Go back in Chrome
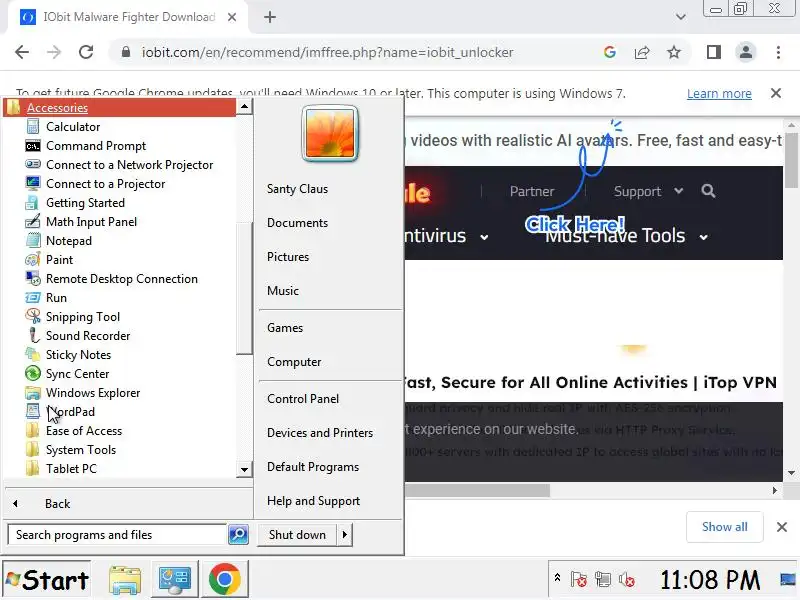Image resolution: width=800 pixels, height=600 pixels. point(22,52)
